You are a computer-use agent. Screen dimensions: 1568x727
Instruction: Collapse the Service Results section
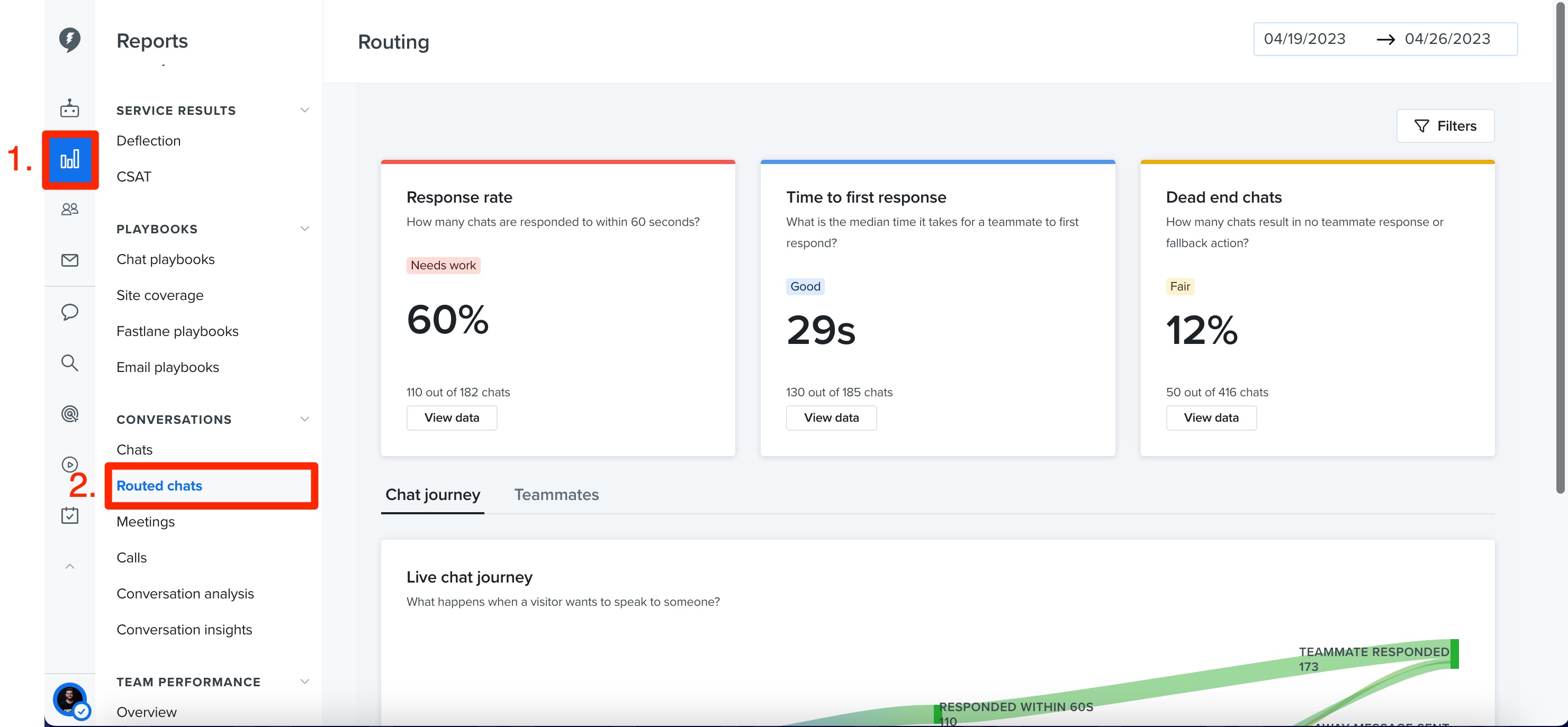305,110
